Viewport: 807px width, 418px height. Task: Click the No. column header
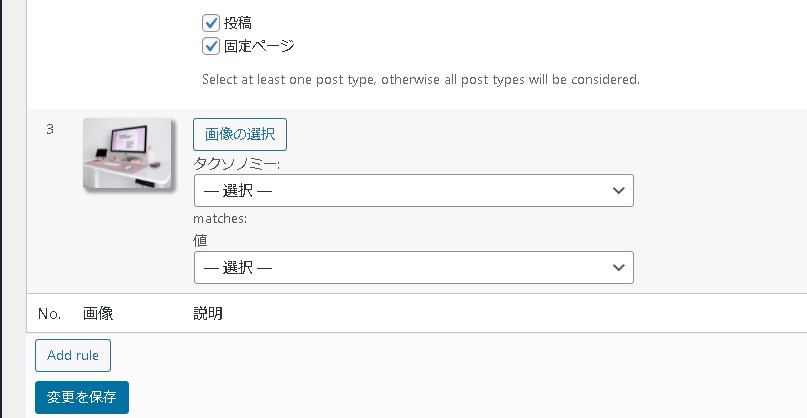click(x=50, y=314)
